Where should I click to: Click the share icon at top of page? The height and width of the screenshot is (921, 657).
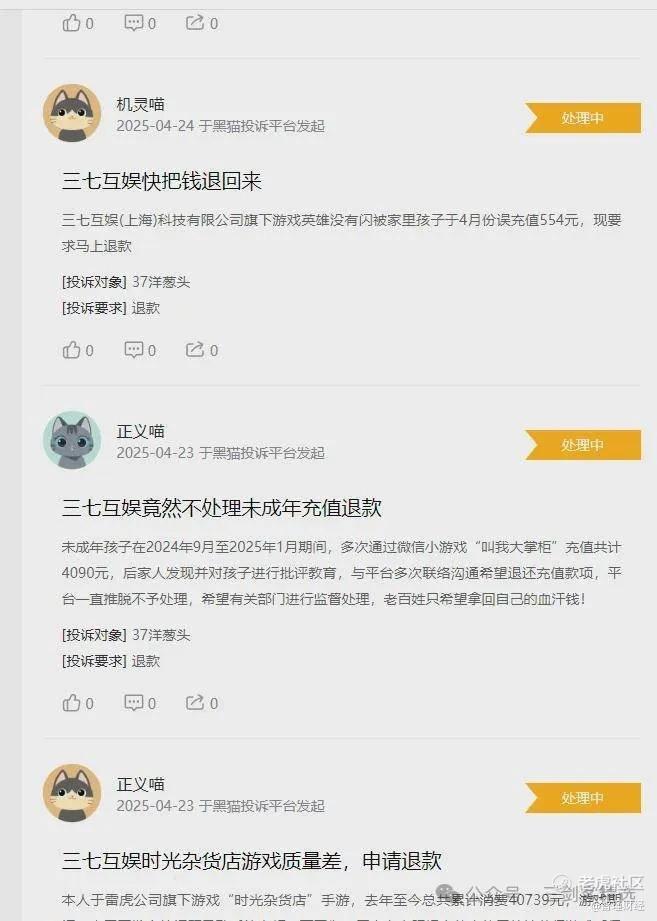(195, 23)
